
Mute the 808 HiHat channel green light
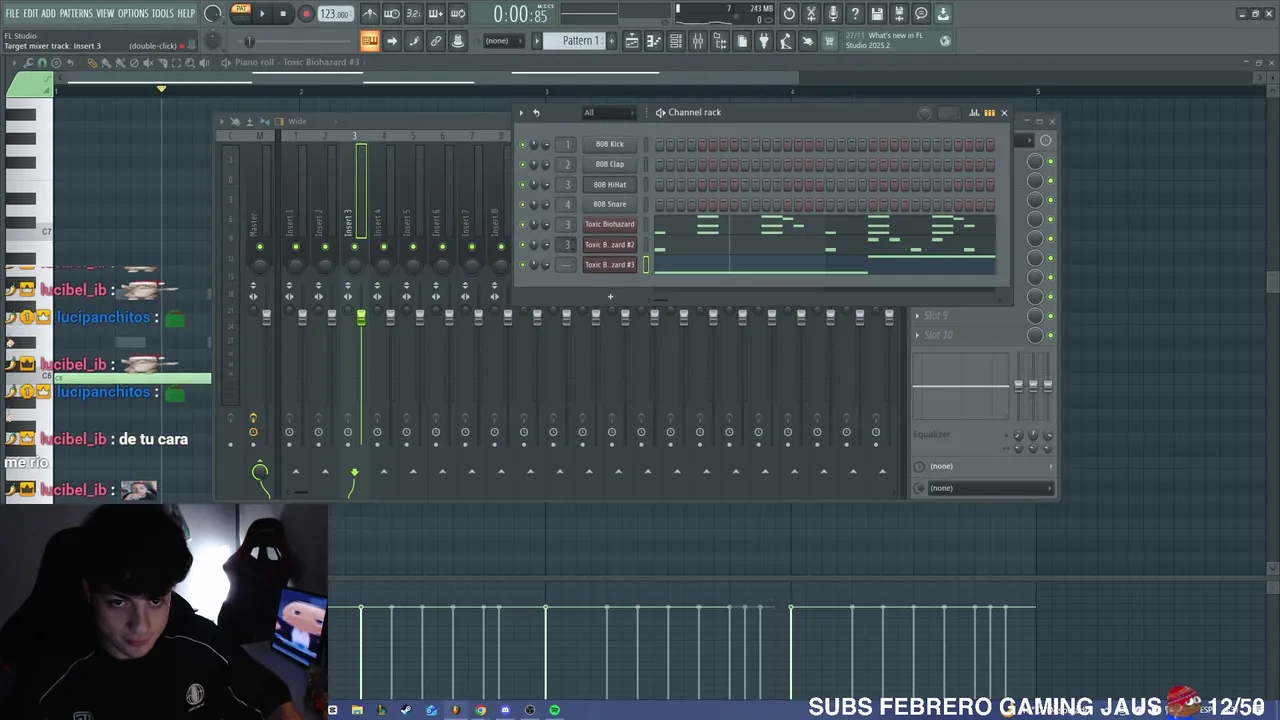click(522, 184)
